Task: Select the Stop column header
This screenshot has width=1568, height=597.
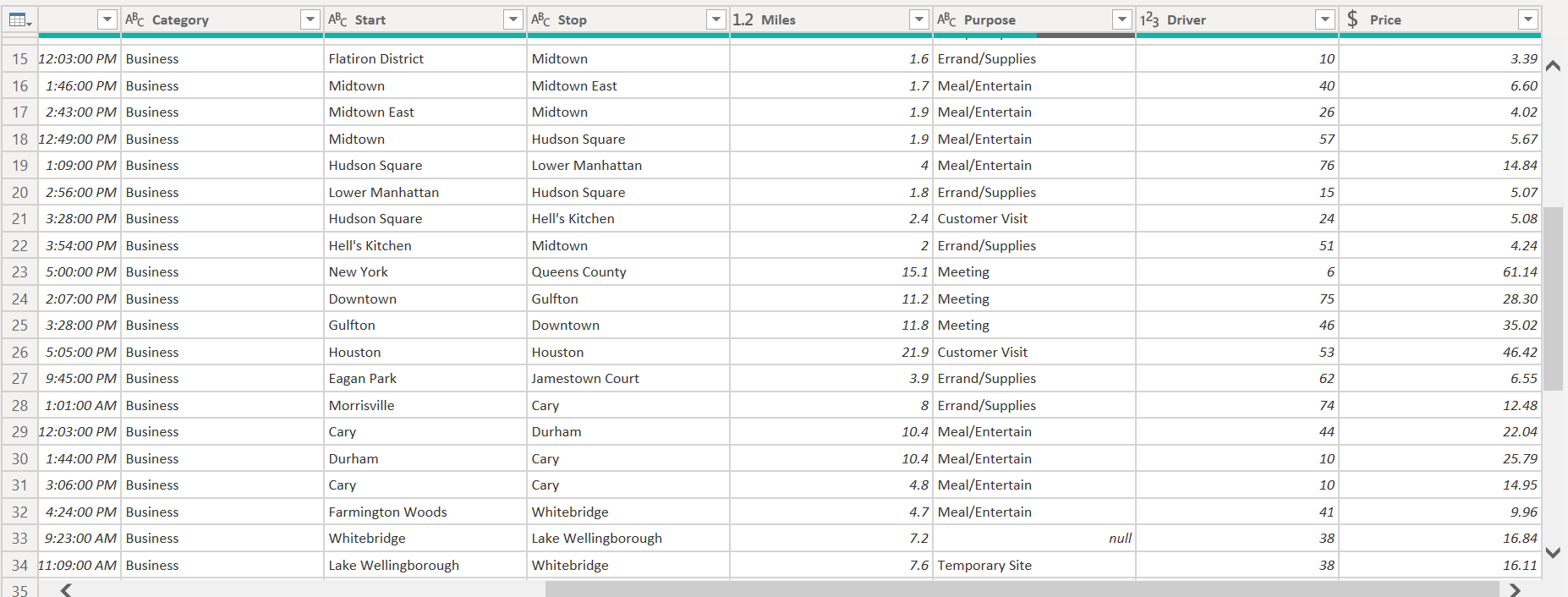Action: tap(628, 19)
